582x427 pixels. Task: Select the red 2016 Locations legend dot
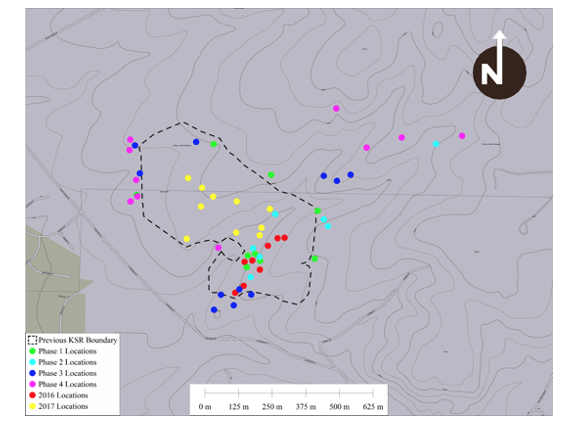(32, 395)
